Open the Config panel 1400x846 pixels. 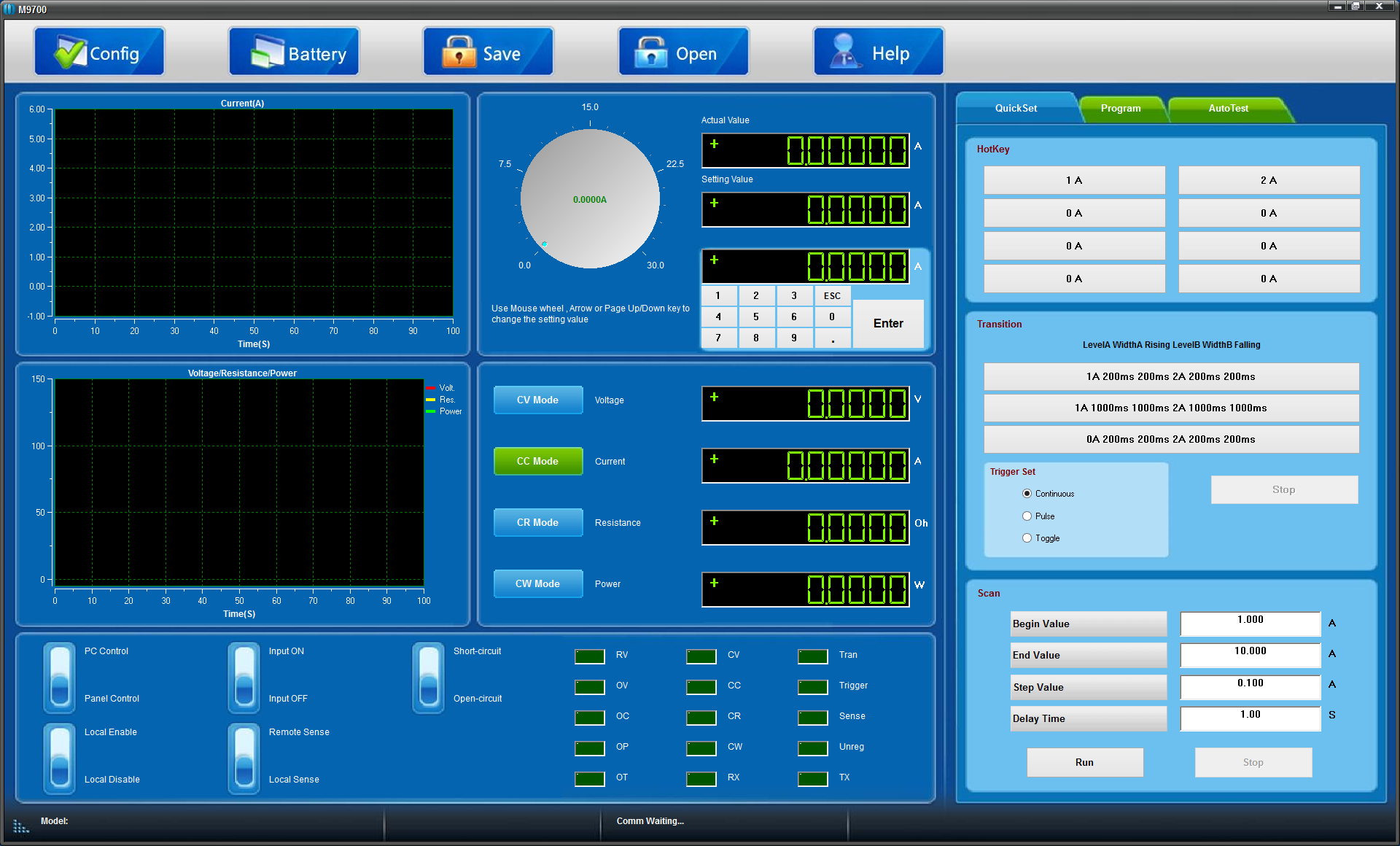point(98,51)
